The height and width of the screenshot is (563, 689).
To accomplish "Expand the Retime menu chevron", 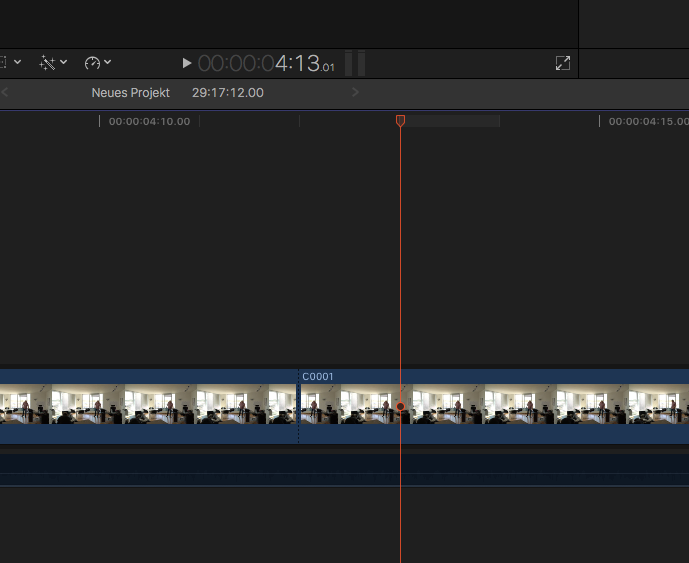I will coord(108,63).
